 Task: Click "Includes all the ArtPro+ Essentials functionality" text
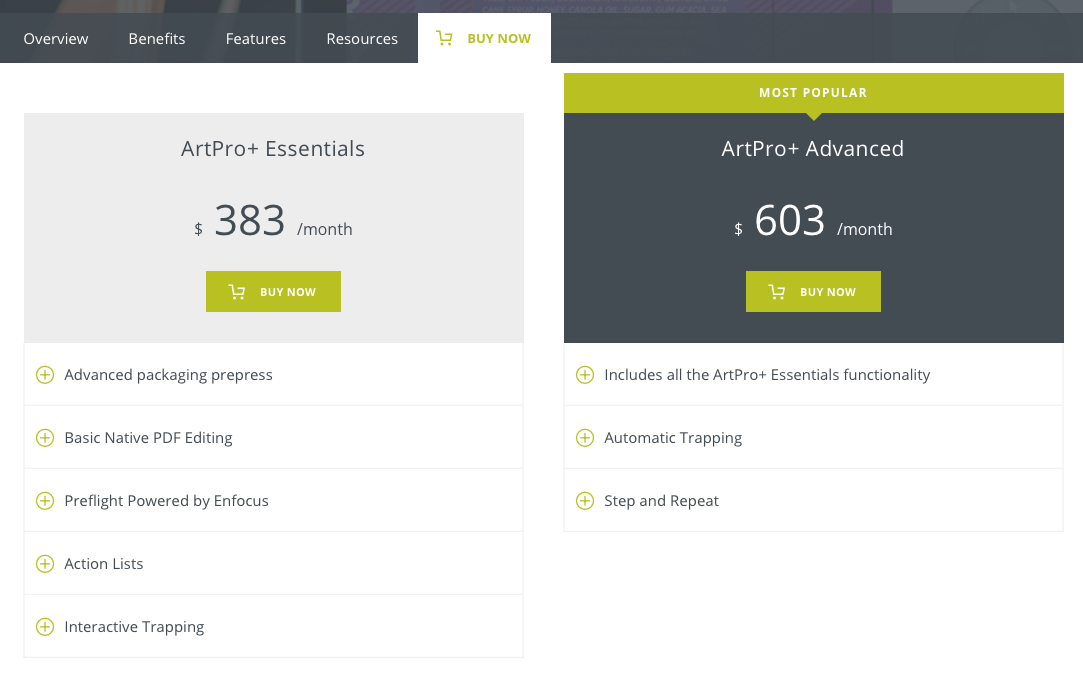point(767,375)
